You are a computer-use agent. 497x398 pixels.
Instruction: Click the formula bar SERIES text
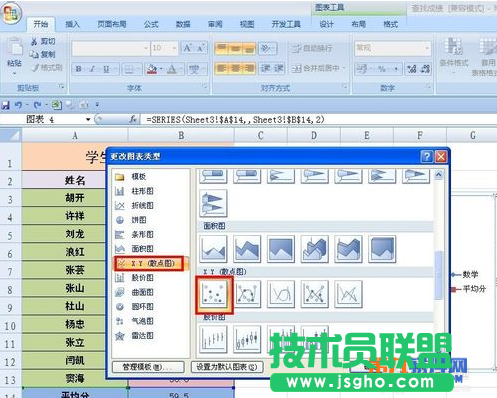point(236,119)
